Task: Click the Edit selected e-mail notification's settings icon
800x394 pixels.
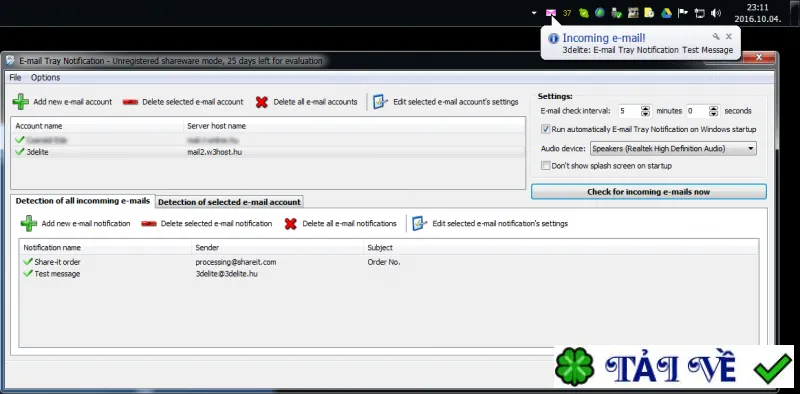Action: pos(419,224)
